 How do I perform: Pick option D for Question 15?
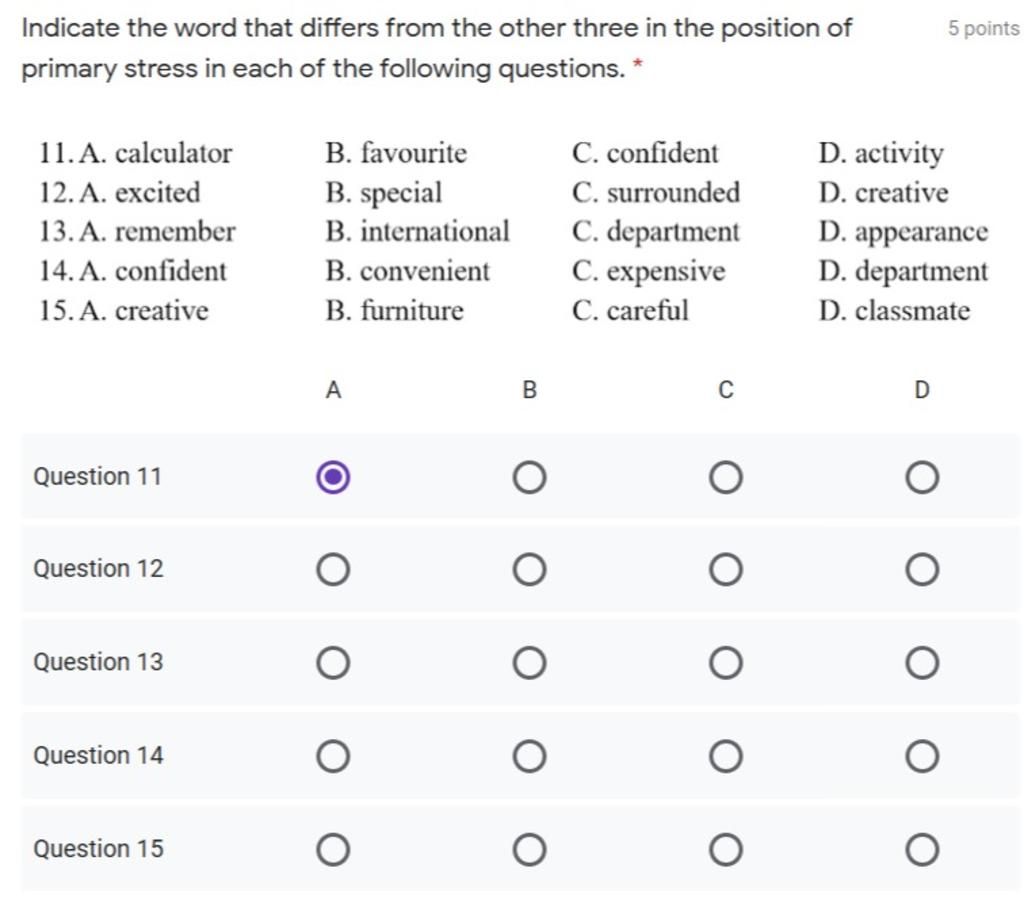tap(922, 849)
